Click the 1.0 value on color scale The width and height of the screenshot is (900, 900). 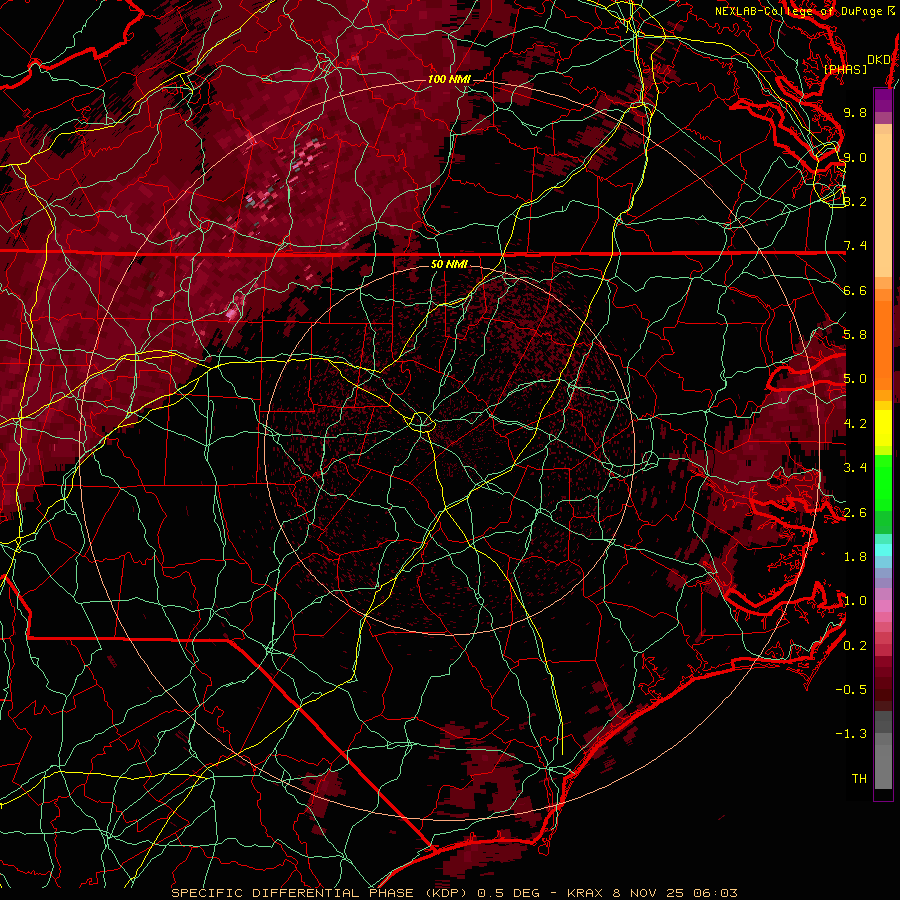tap(855, 601)
